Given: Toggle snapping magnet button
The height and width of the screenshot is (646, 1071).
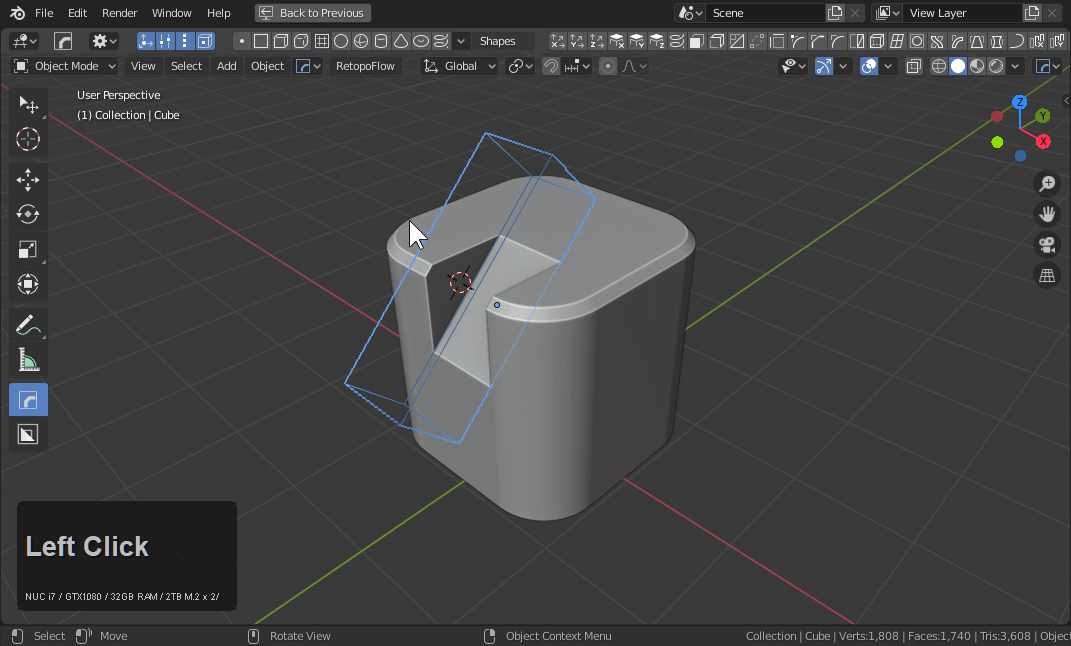Looking at the screenshot, I should pyautogui.click(x=551, y=66).
